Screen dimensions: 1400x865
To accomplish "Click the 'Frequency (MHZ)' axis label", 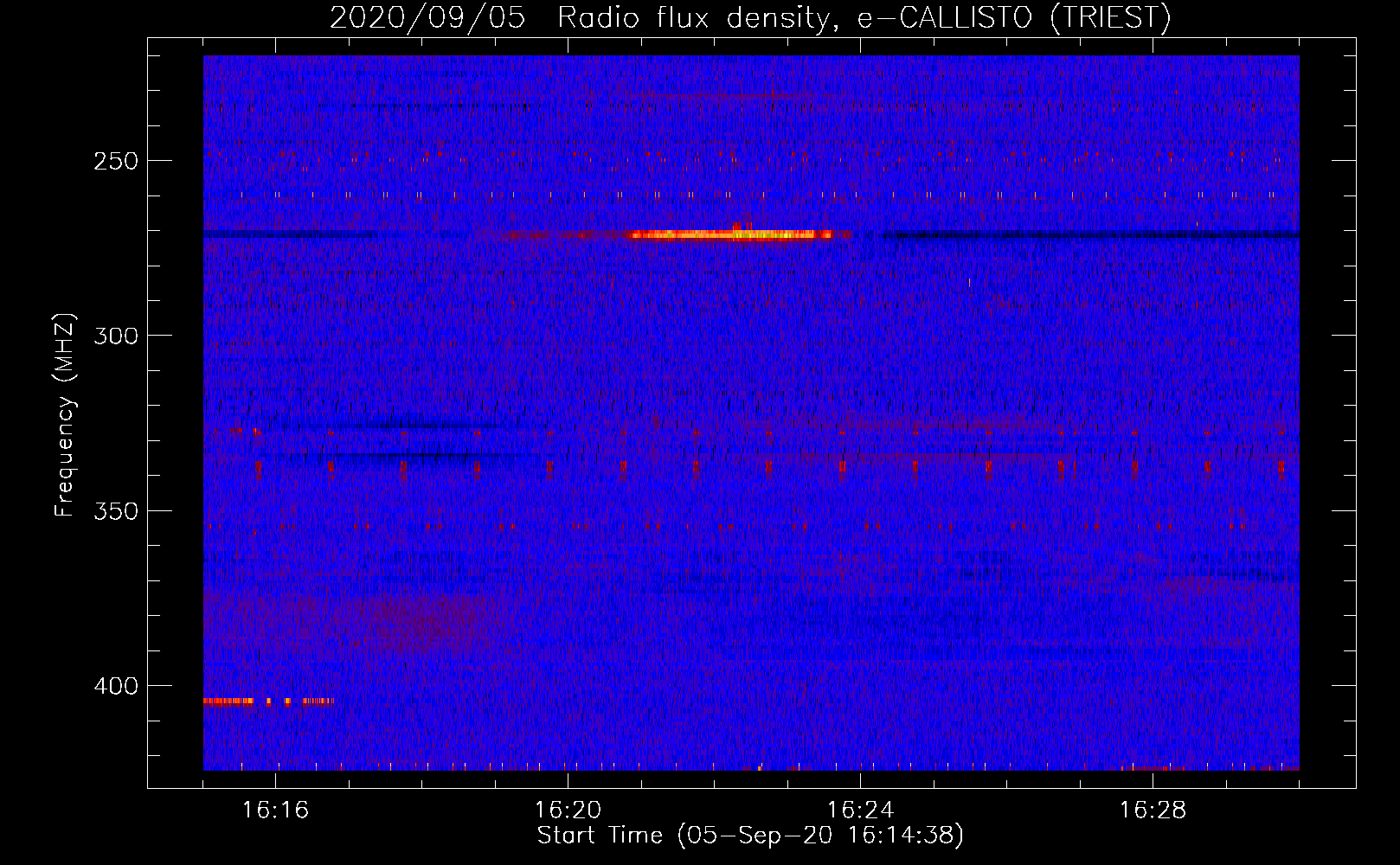I will point(65,414).
